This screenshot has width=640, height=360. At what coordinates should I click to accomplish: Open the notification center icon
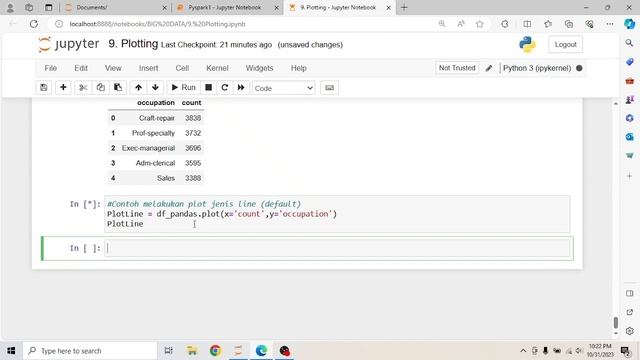(x=625, y=351)
